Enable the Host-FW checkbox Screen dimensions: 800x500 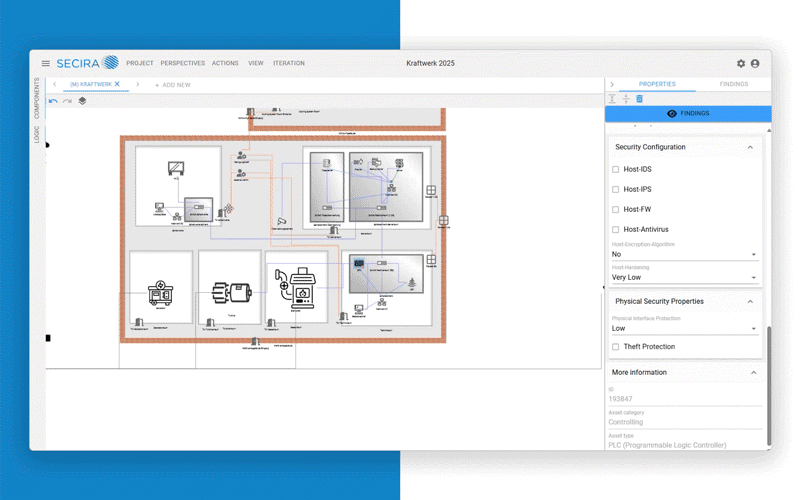(x=615, y=209)
